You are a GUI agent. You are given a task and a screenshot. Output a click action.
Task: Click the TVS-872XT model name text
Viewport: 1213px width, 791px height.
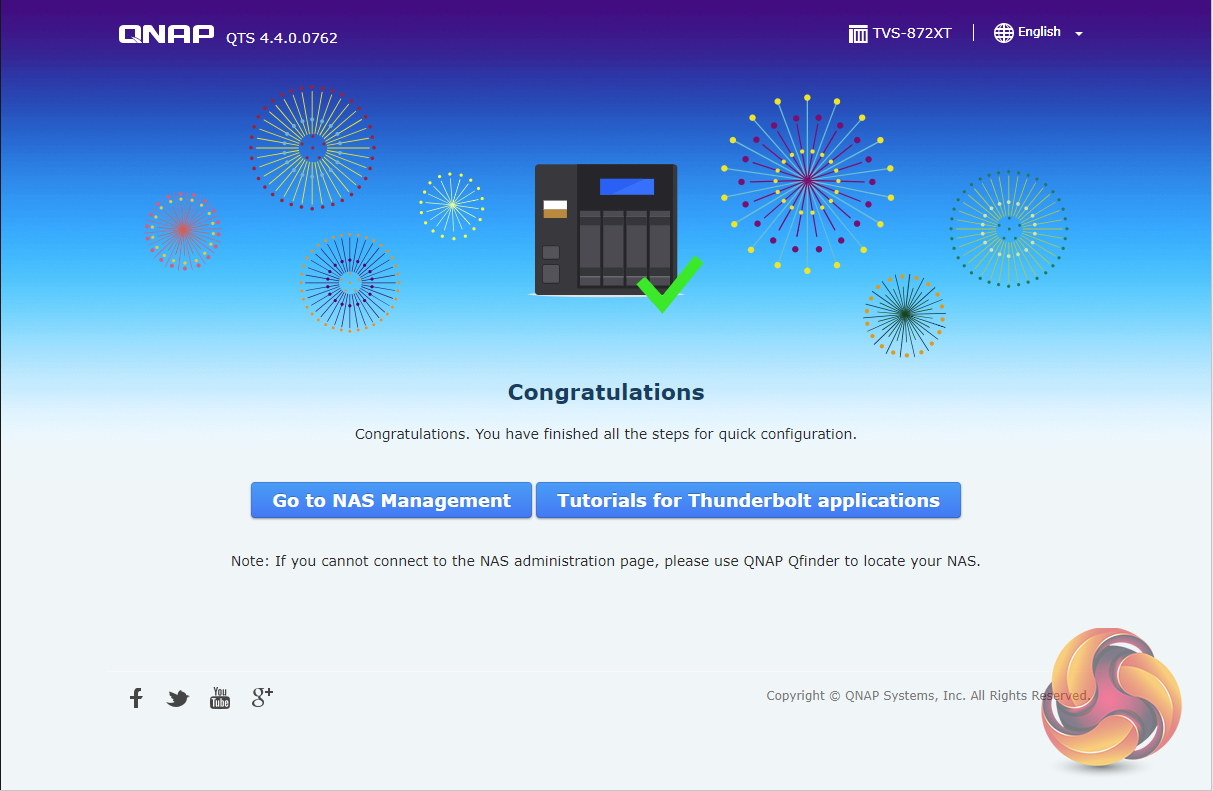tap(912, 33)
